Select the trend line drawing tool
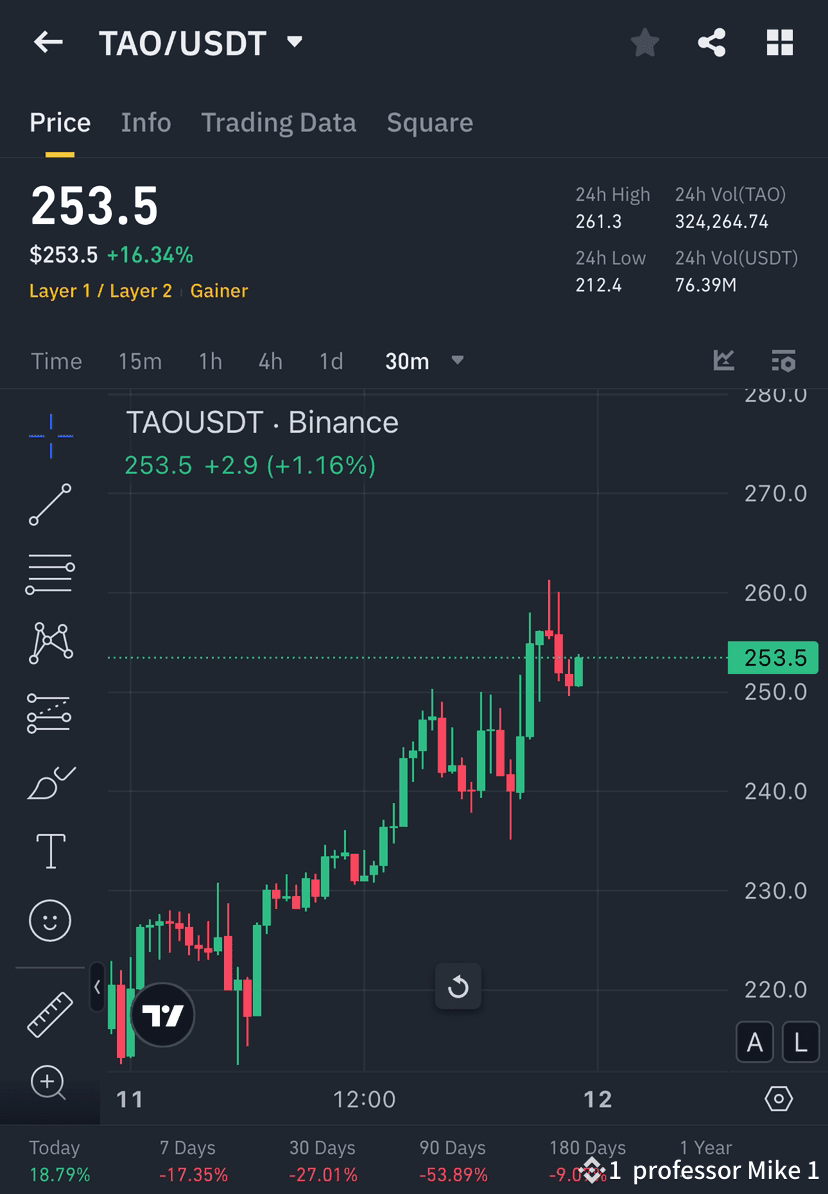Image resolution: width=828 pixels, height=1194 pixels. point(49,504)
